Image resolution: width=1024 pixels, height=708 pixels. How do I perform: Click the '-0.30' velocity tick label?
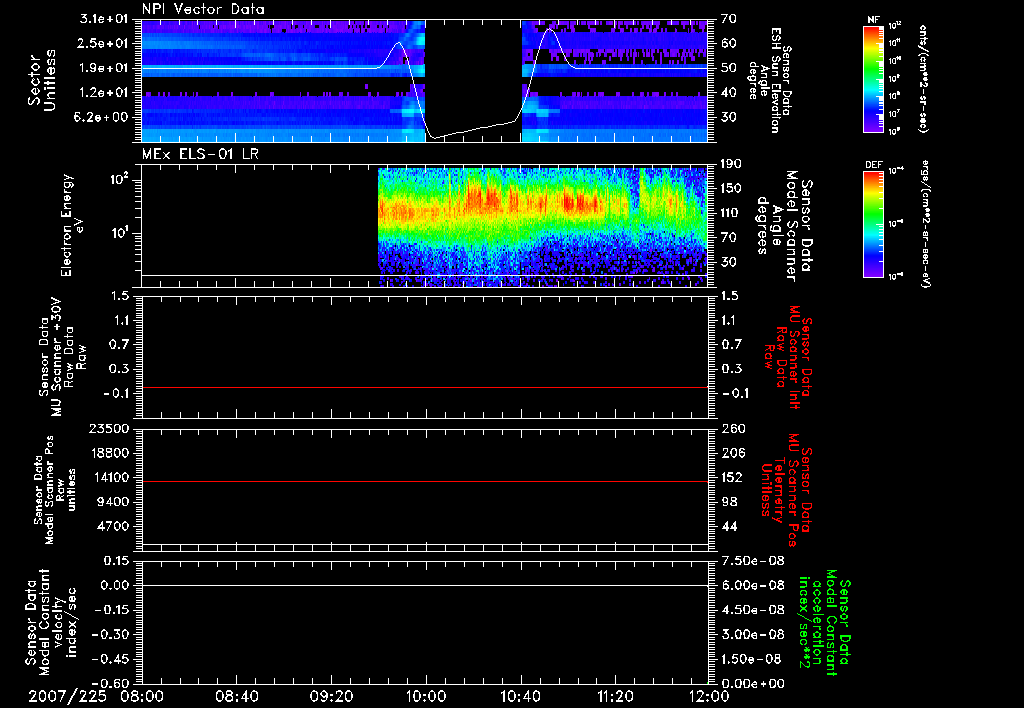pyautogui.click(x=110, y=634)
